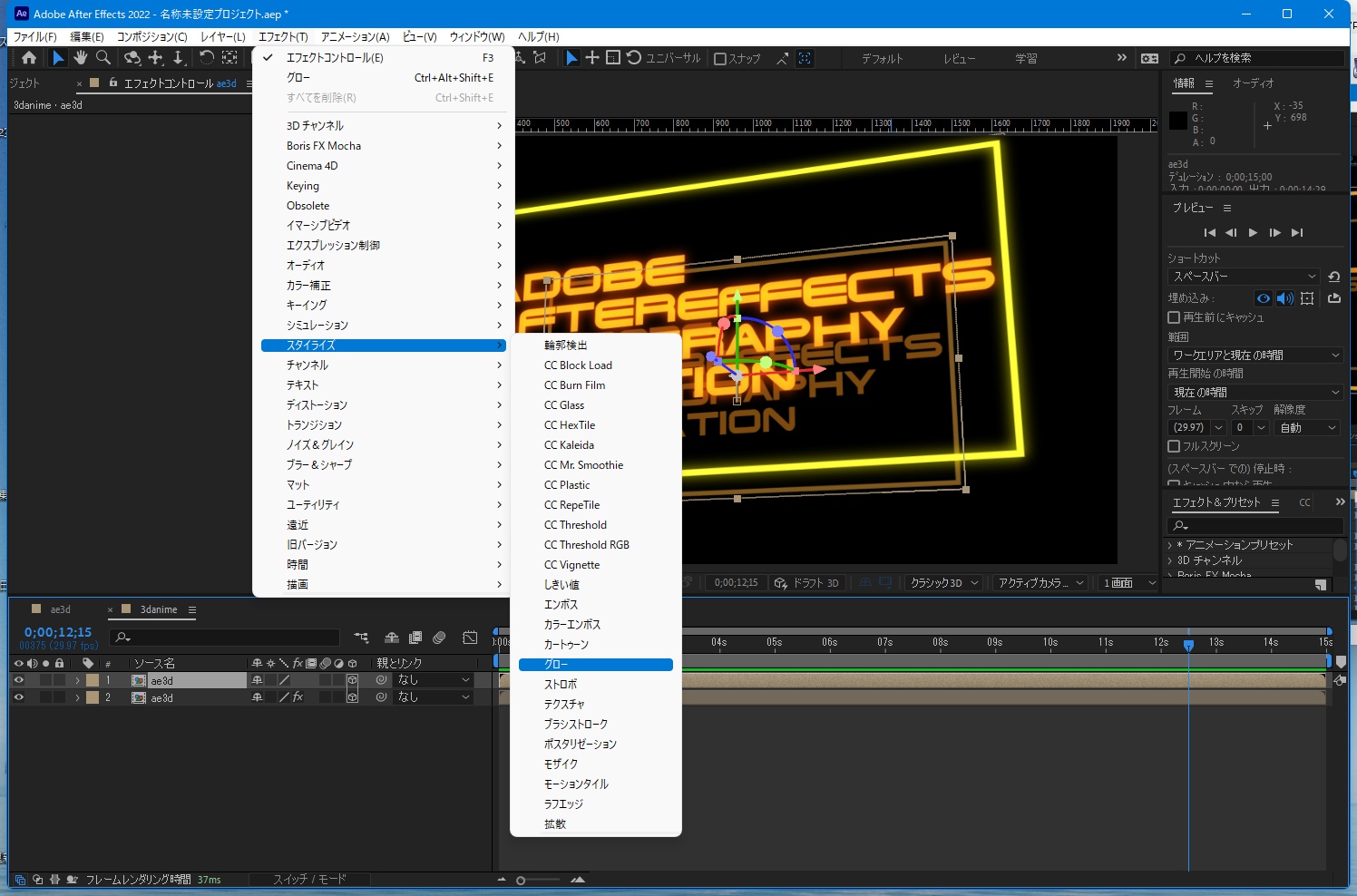The height and width of the screenshot is (896, 1357).
Task: Click the Play button in preview panel
Action: point(1253,233)
